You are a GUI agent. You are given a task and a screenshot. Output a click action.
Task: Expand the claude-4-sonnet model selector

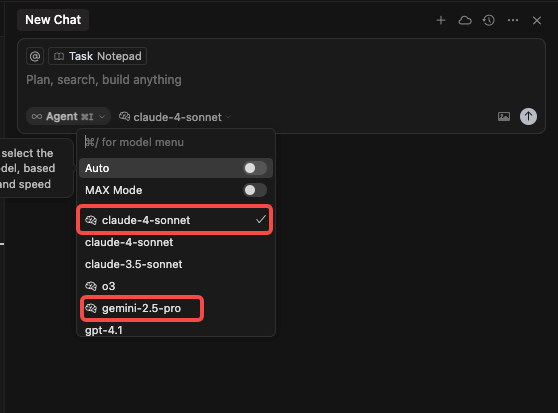174,117
